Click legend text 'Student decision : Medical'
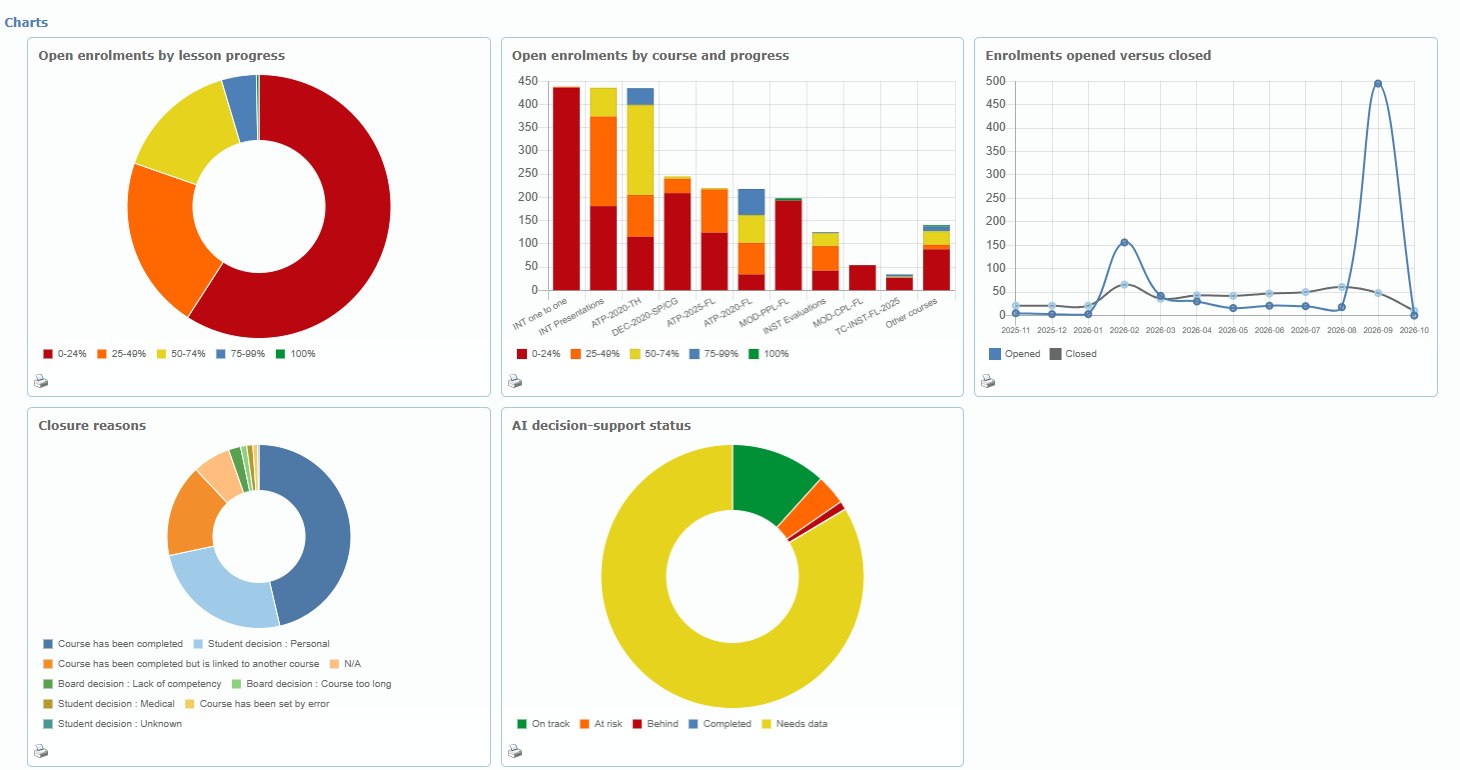Image resolution: width=1460 pixels, height=770 pixels. tap(116, 704)
